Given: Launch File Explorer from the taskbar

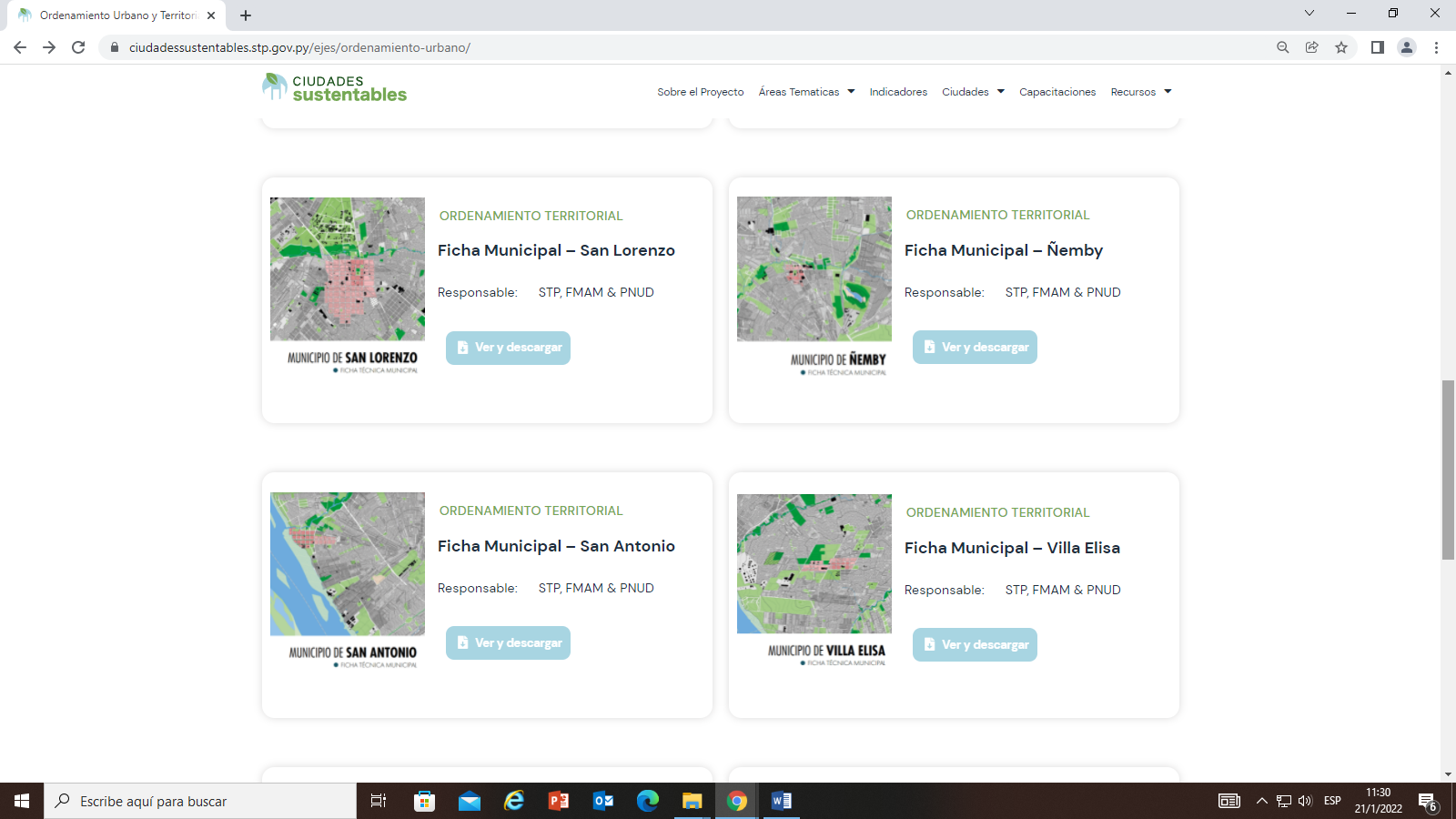Looking at the screenshot, I should pos(693,801).
